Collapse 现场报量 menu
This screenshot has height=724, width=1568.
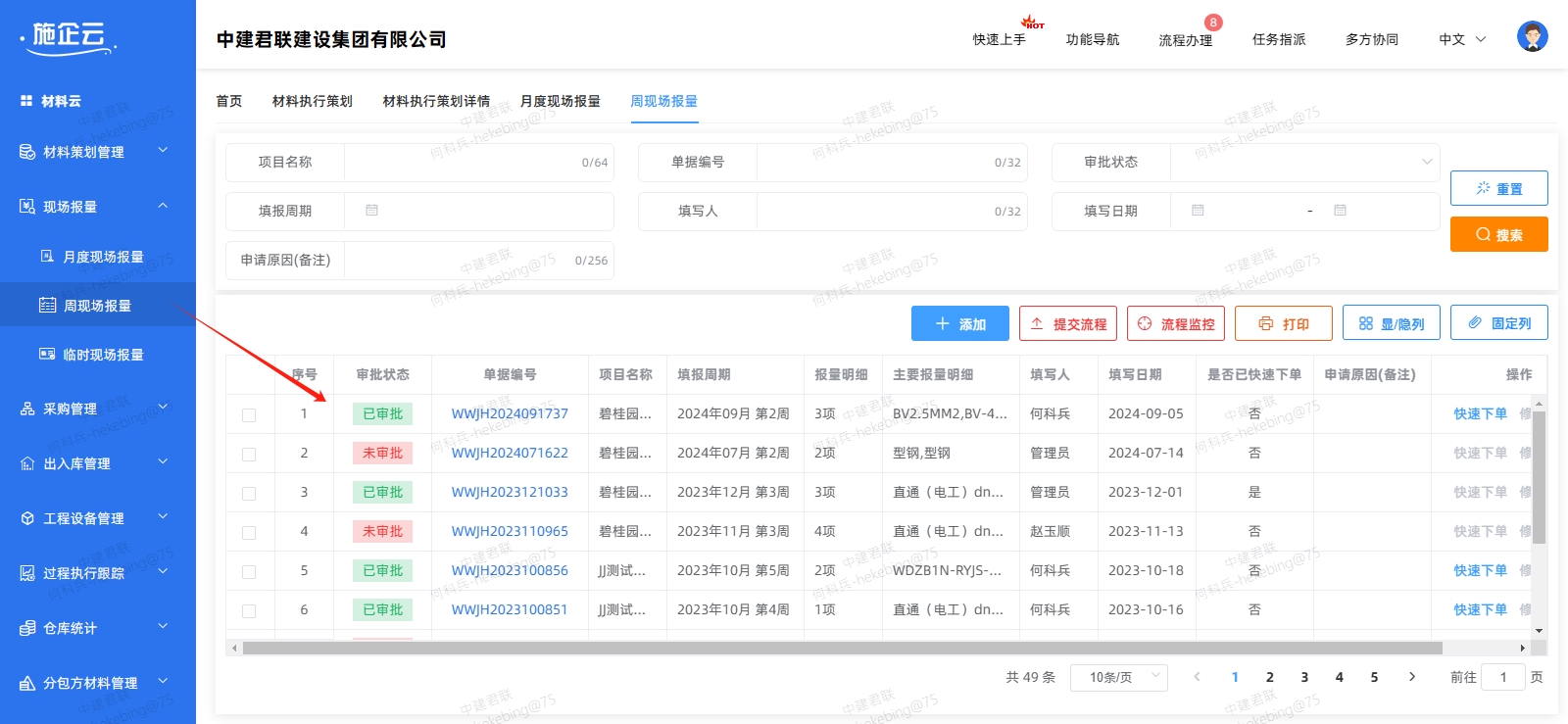[163, 206]
